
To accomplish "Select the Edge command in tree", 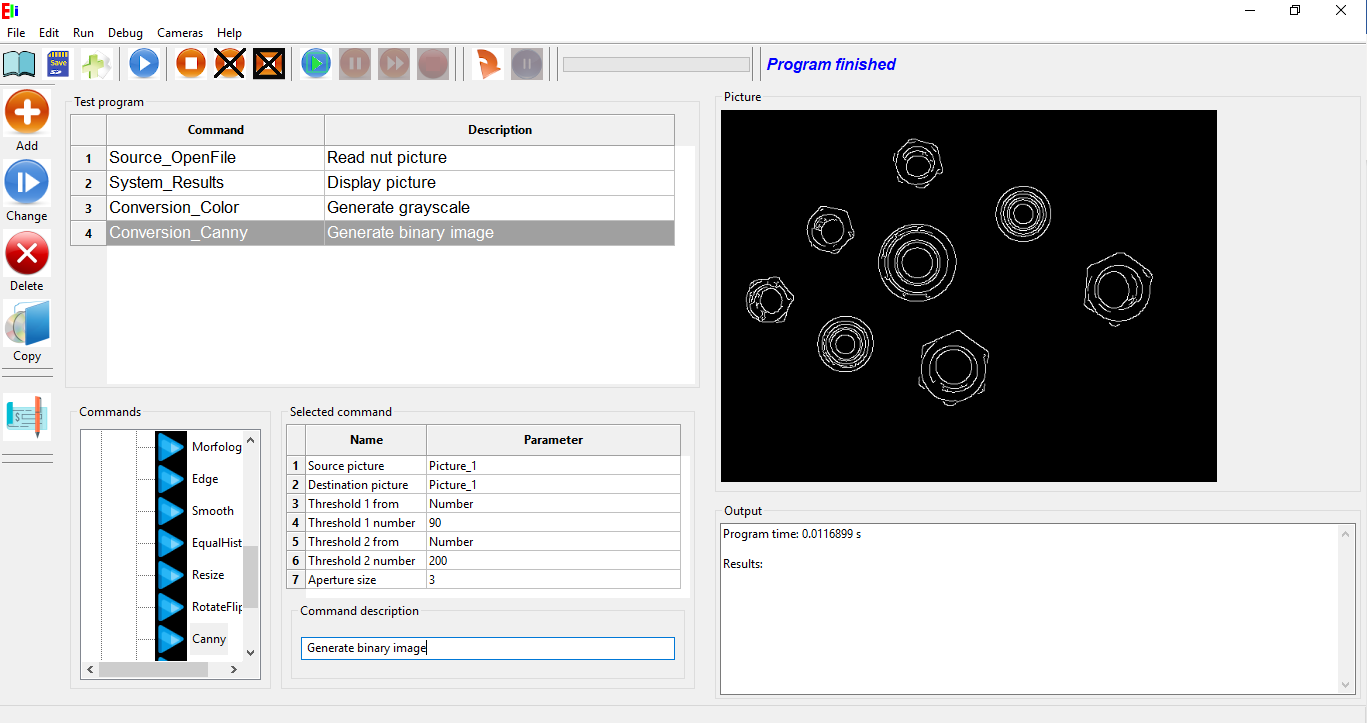I will [x=204, y=479].
